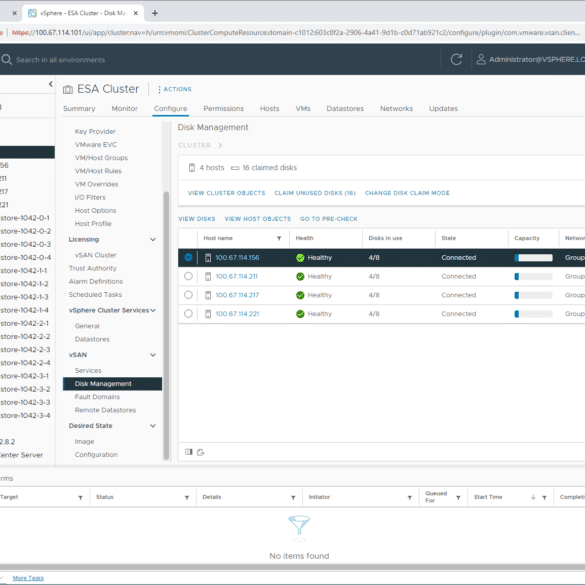Click the Start Time column filter icon
Screen dimensions: 585x585
click(x=544, y=498)
